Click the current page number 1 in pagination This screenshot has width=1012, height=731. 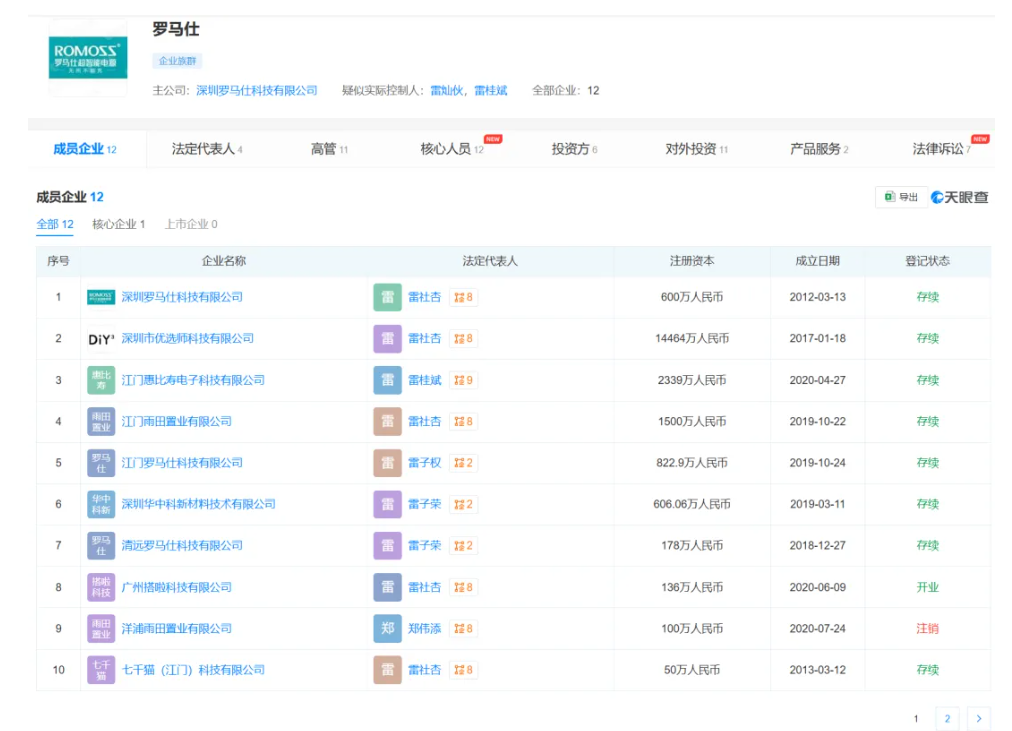click(x=916, y=719)
